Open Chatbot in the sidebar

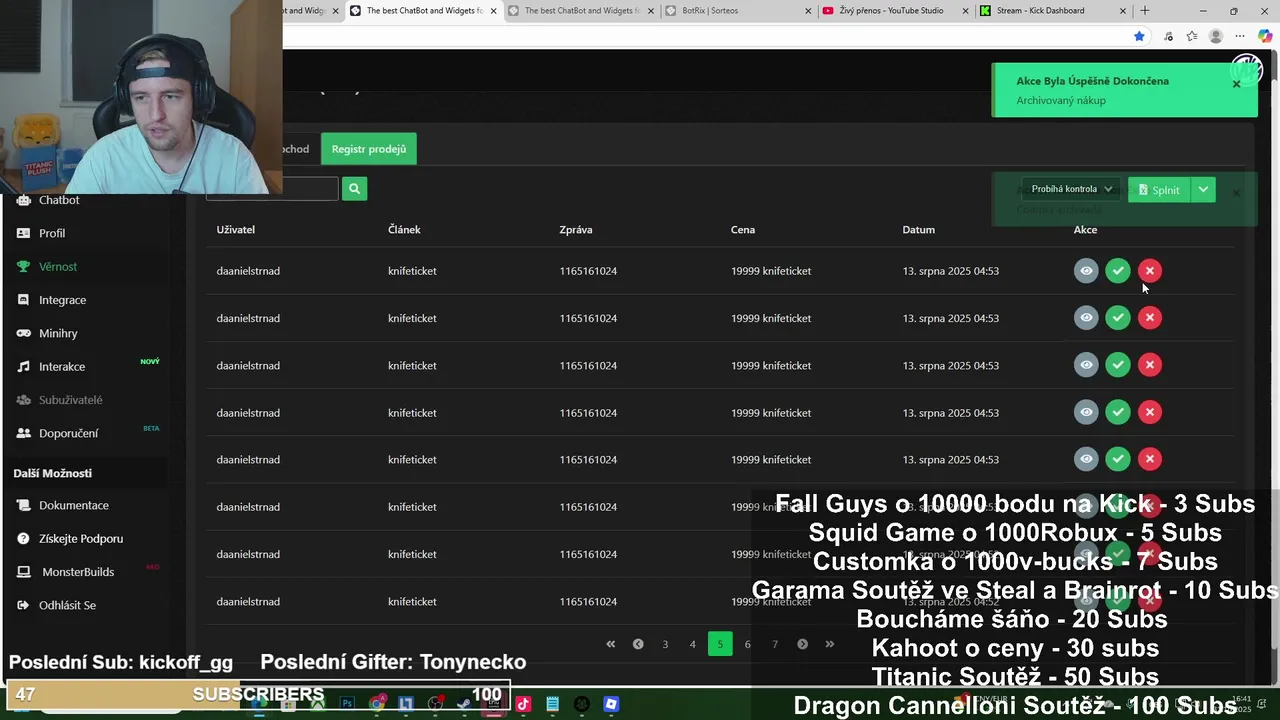58,200
